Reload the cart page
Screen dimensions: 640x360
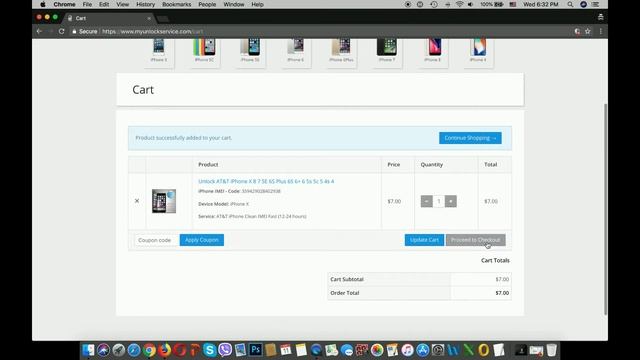[62, 31]
